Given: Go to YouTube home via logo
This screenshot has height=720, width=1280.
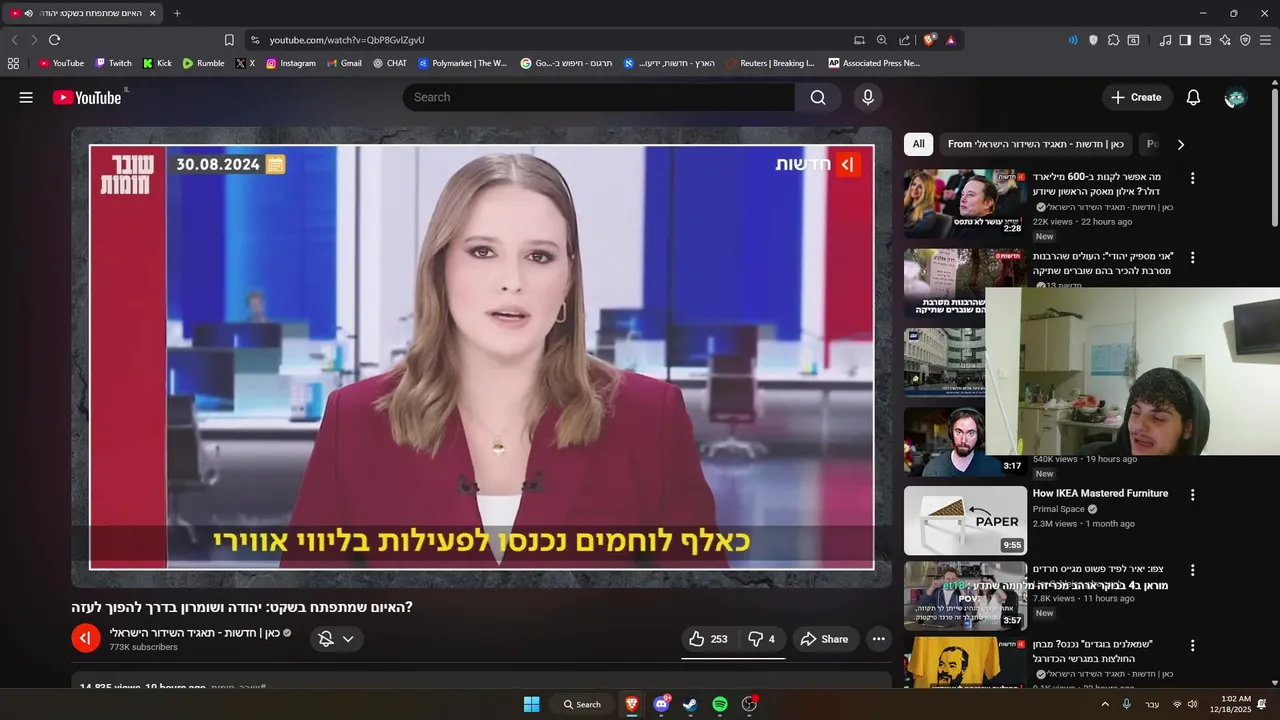Looking at the screenshot, I should tap(87, 97).
